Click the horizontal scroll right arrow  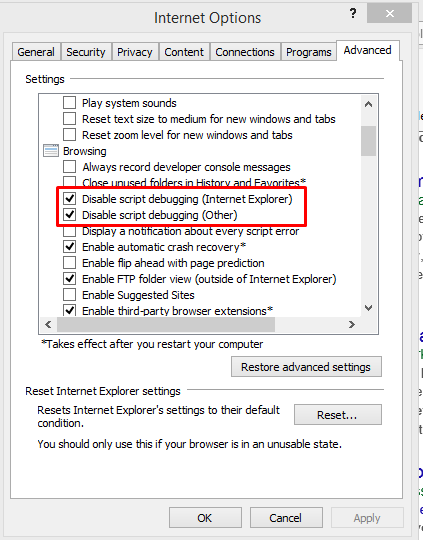(352, 324)
